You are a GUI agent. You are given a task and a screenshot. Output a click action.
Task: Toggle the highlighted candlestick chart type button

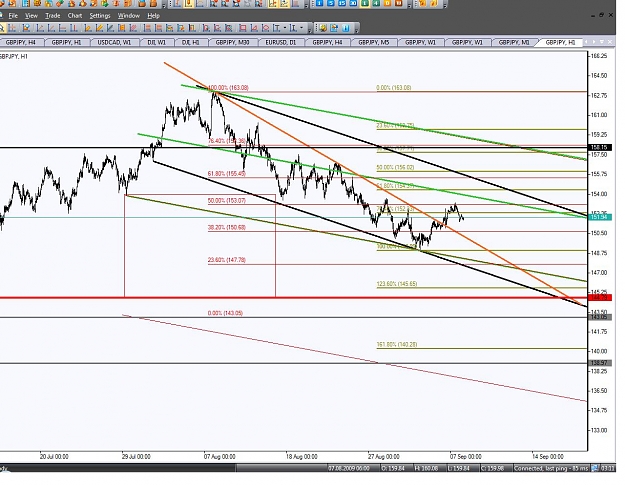click(x=189, y=4)
